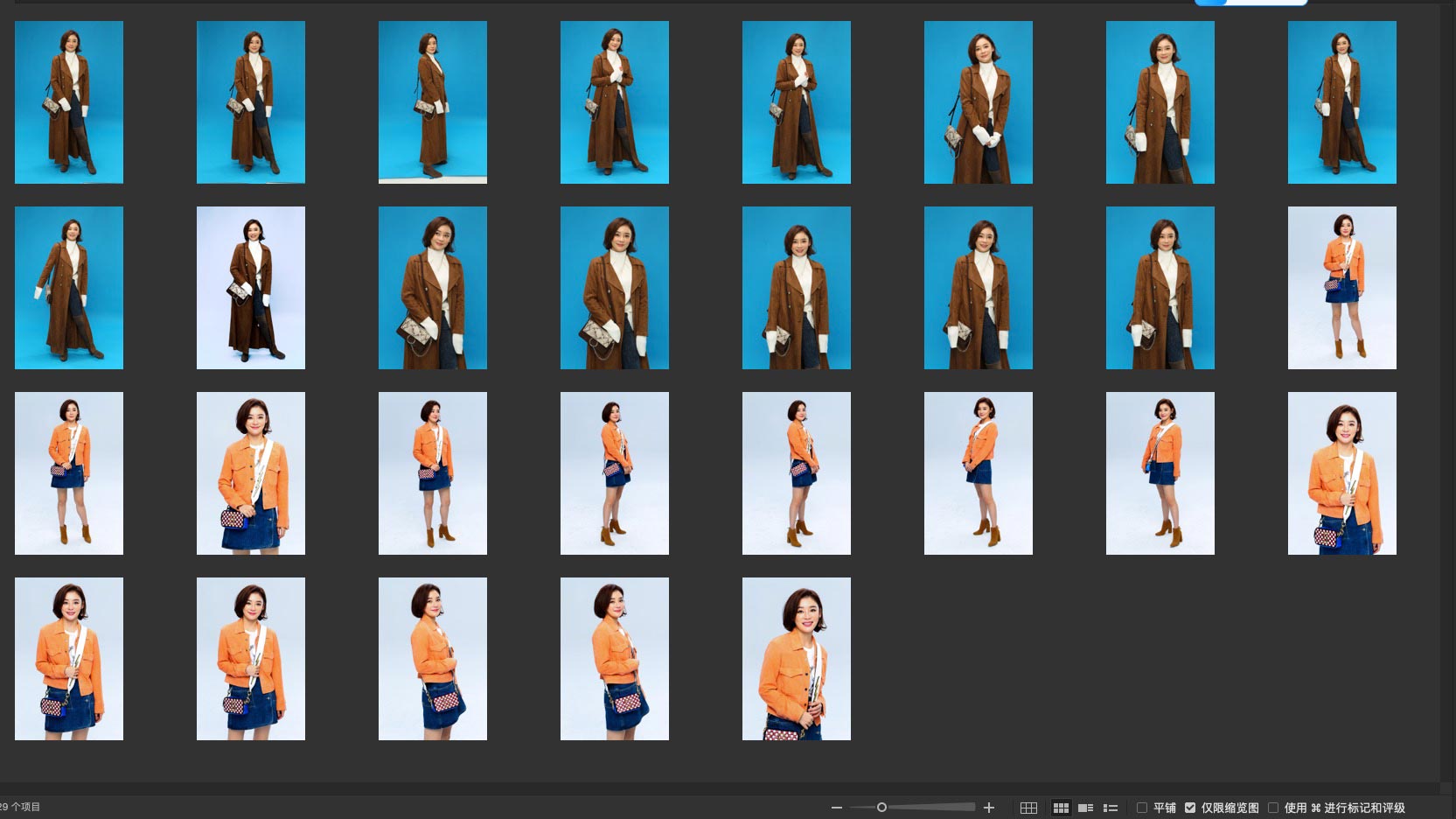Select the last thumbnail in the top row

(1341, 102)
